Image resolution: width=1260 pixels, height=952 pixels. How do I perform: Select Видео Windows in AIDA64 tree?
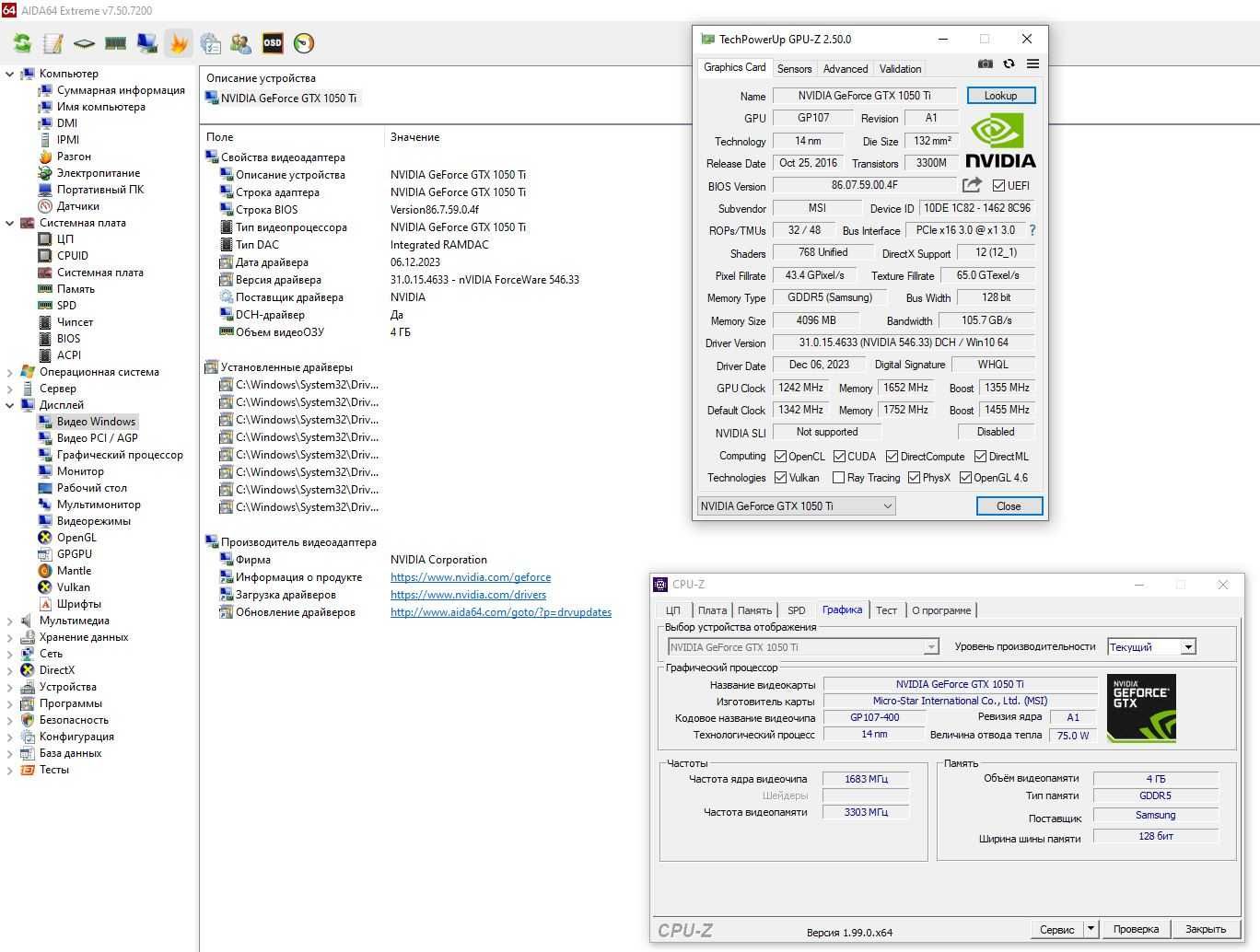tap(96, 422)
